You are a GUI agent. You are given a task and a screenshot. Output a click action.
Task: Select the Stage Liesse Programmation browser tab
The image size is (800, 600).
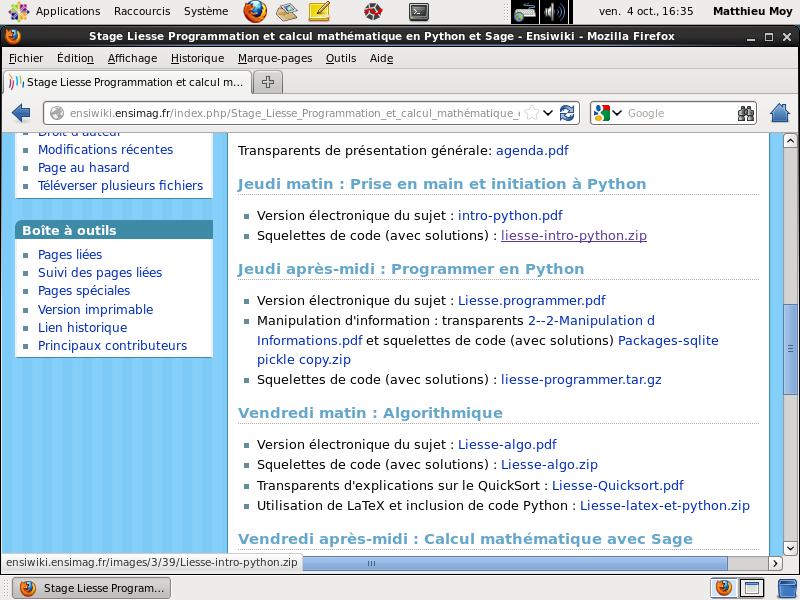coord(128,82)
